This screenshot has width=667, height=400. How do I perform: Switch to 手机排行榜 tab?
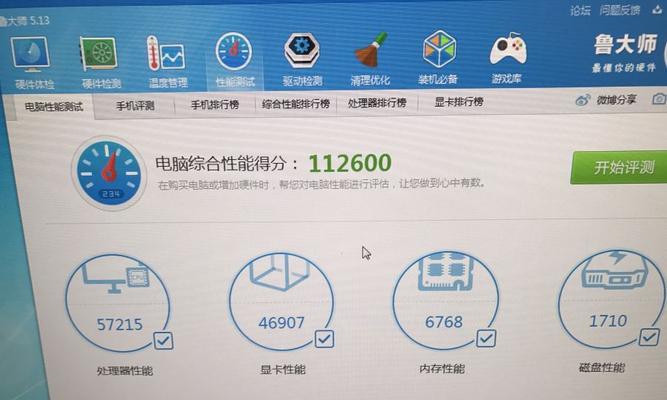click(215, 105)
